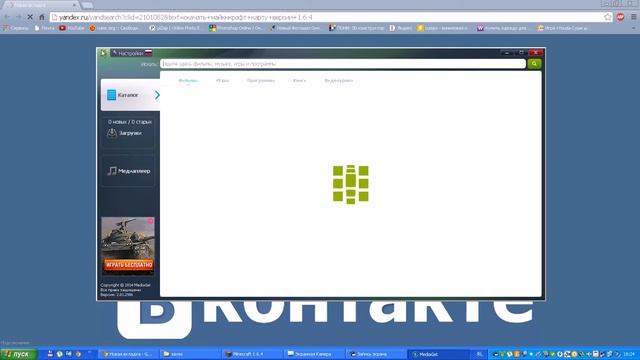Image resolution: width=640 pixels, height=360 pixels.
Task: Maximize the MediaGet window
Action: click(x=521, y=53)
